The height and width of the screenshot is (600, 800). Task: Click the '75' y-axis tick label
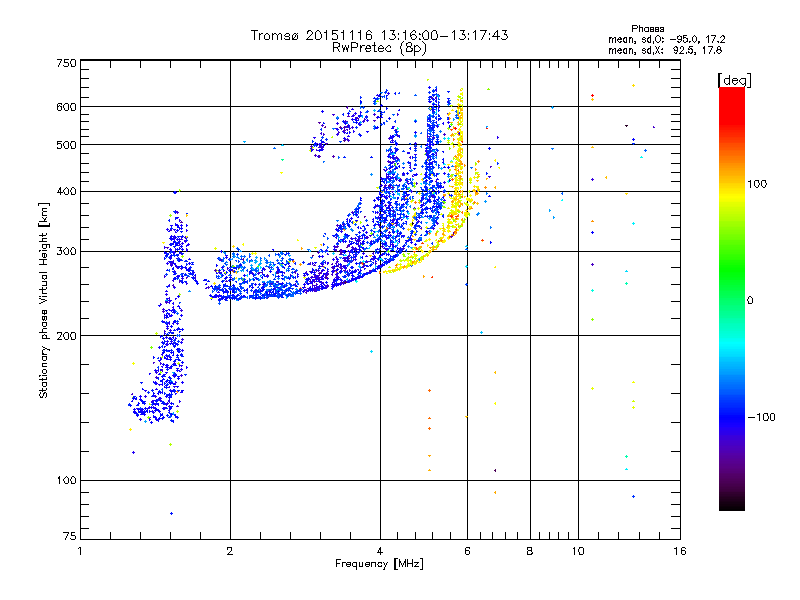coord(70,536)
